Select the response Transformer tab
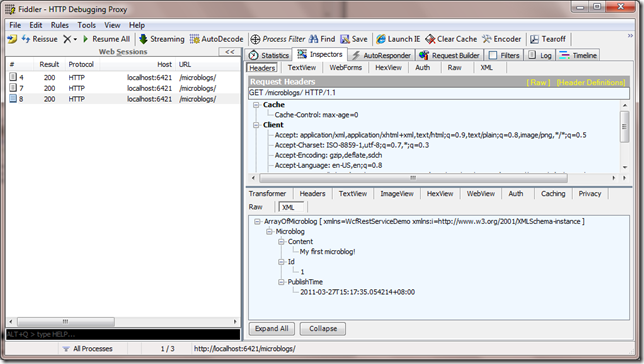 point(268,194)
